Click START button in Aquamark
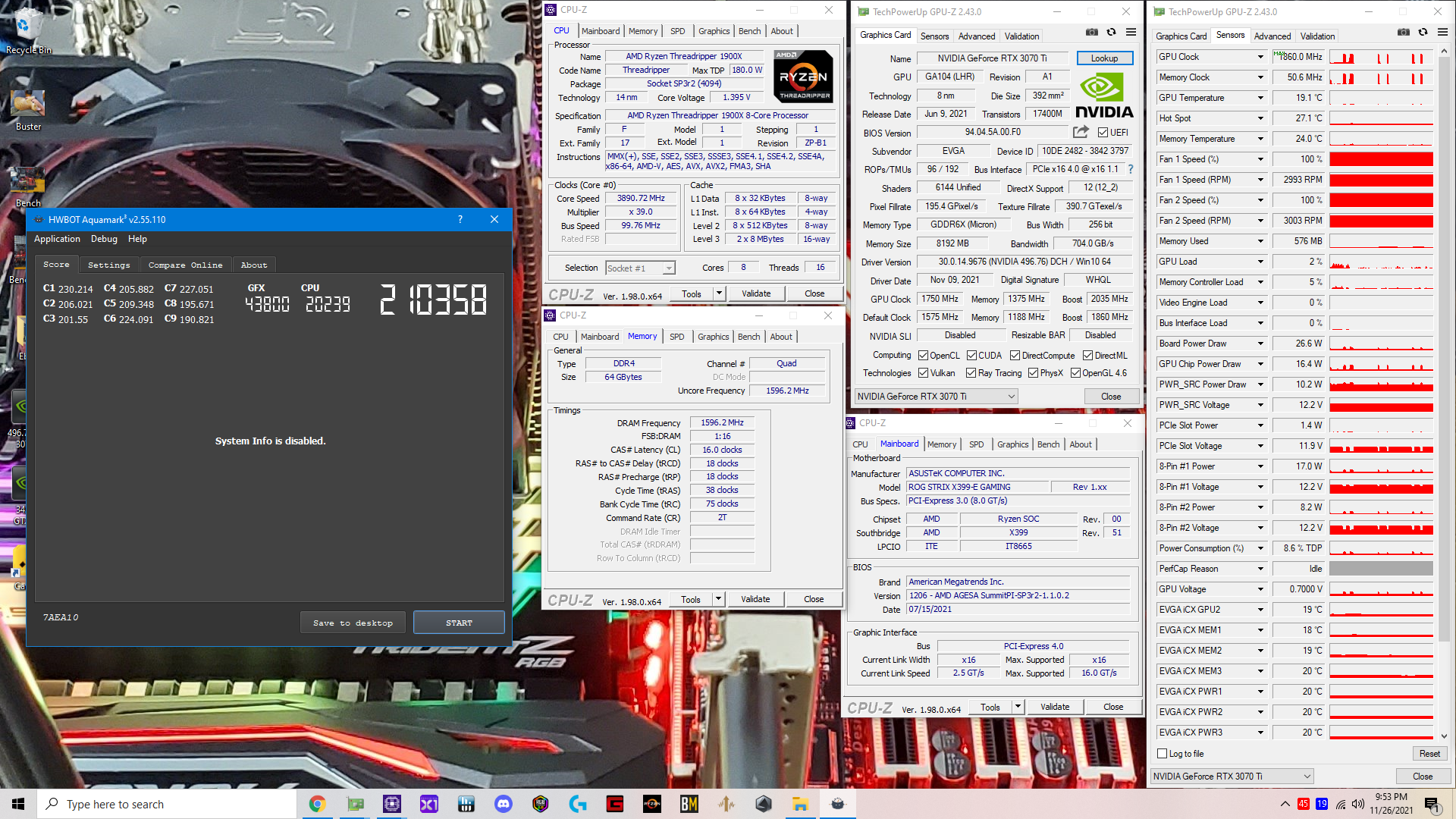 tap(459, 623)
